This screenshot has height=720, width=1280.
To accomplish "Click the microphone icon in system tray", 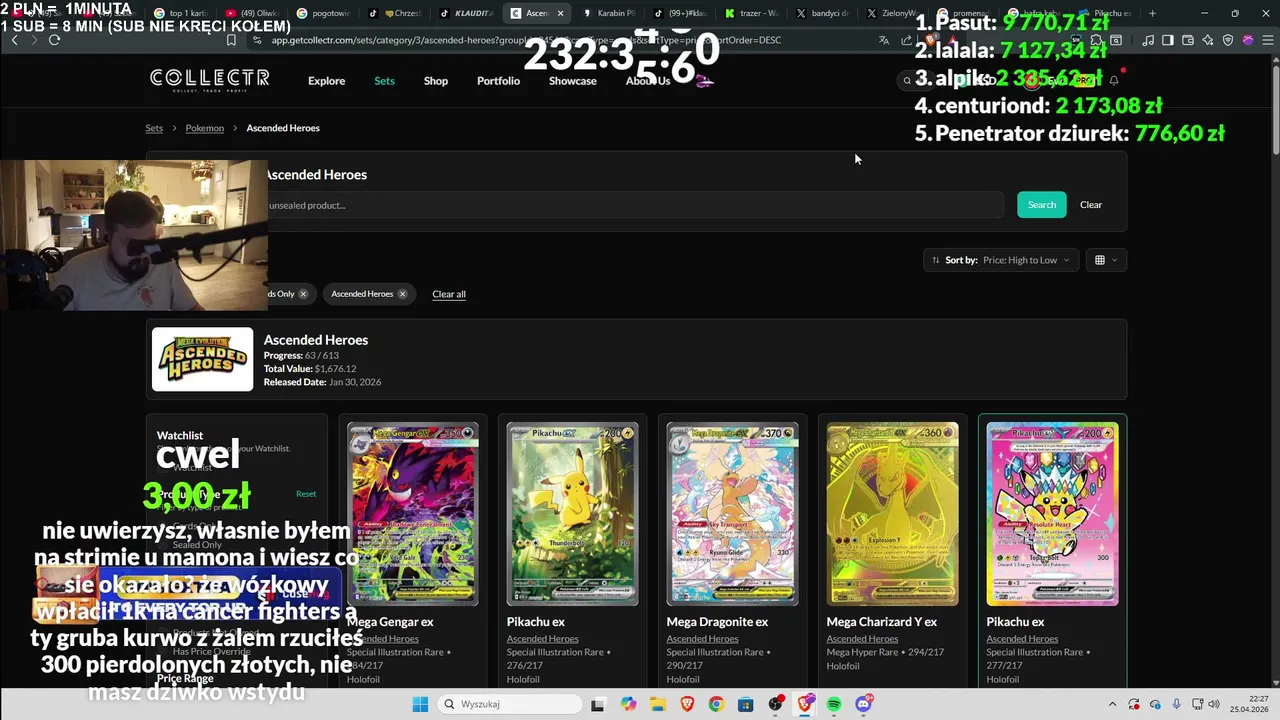I will pos(1177,704).
